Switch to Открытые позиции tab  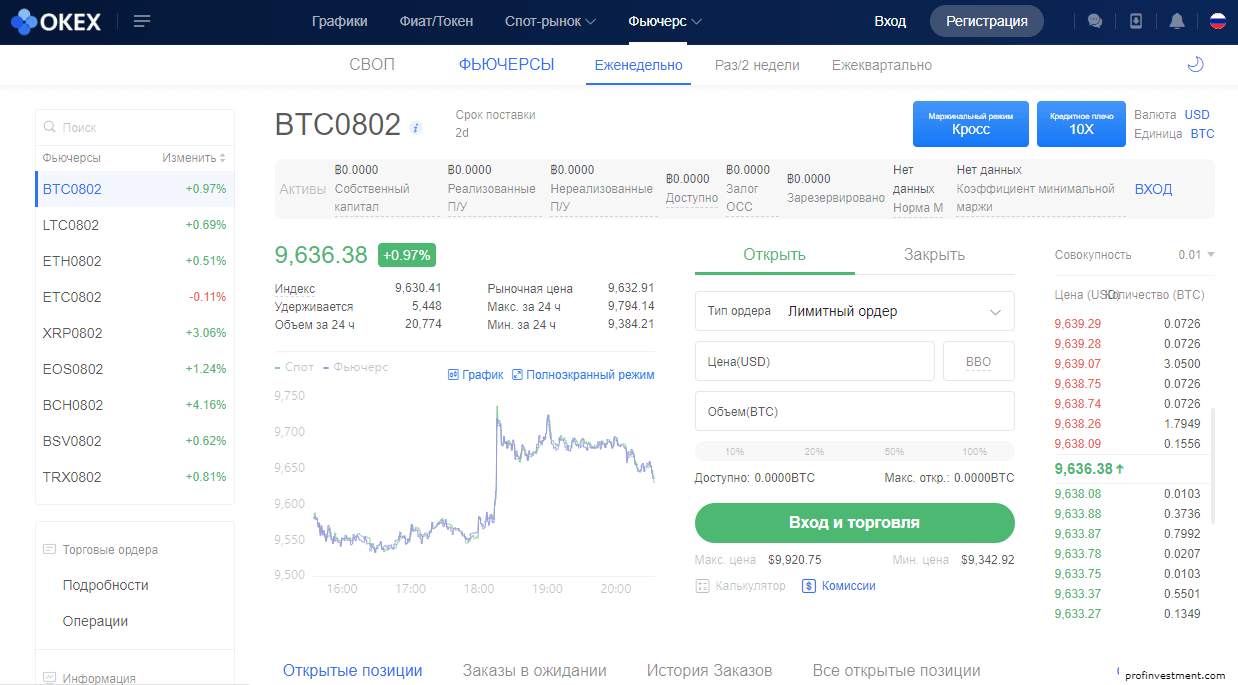tap(352, 671)
